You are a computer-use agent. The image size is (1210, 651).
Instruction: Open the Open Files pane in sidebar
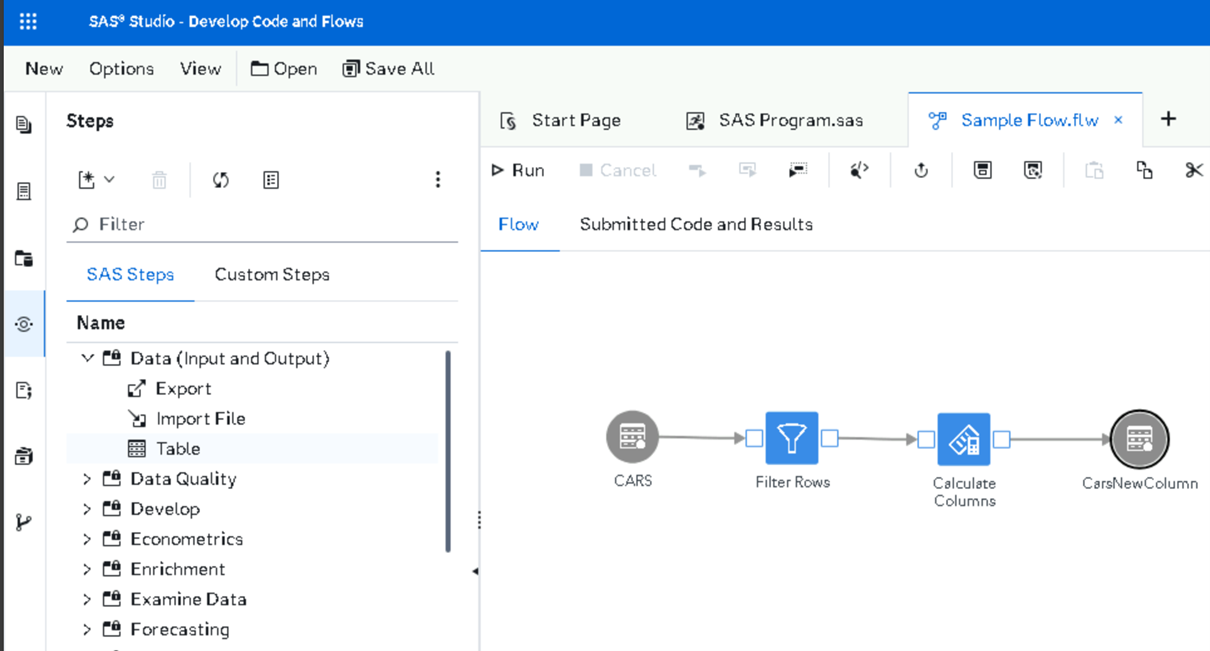(24, 125)
